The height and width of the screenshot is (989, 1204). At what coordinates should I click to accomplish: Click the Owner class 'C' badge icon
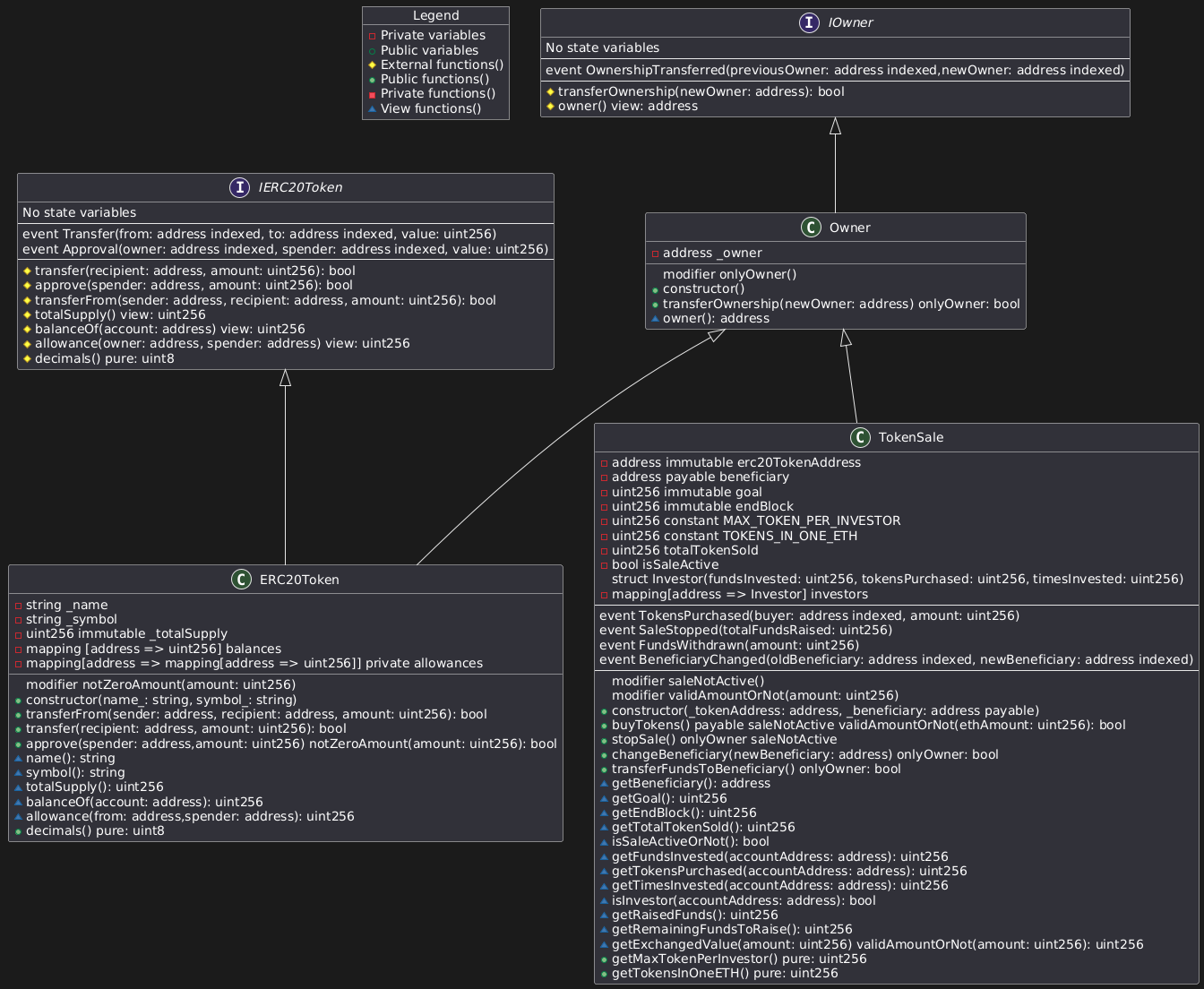[x=811, y=228]
